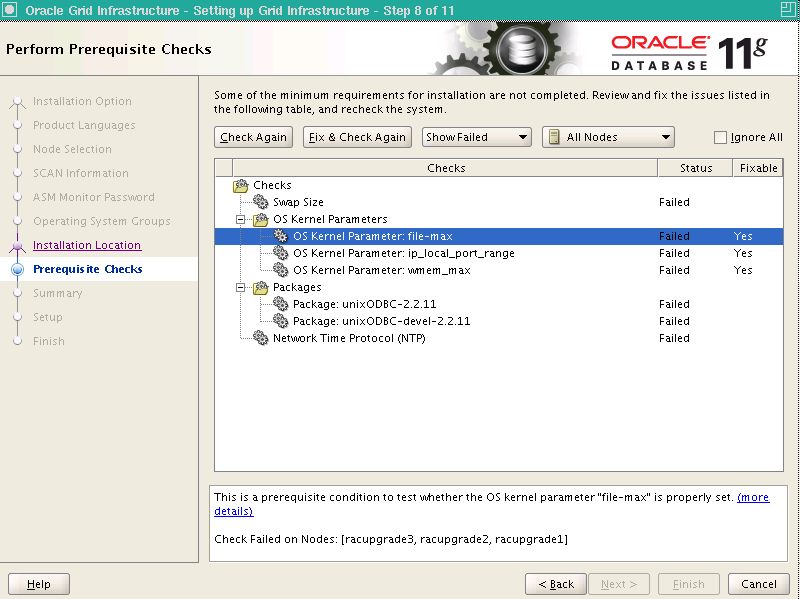Go to Installation Location step
Image resolution: width=800 pixels, height=599 pixels.
click(x=87, y=245)
